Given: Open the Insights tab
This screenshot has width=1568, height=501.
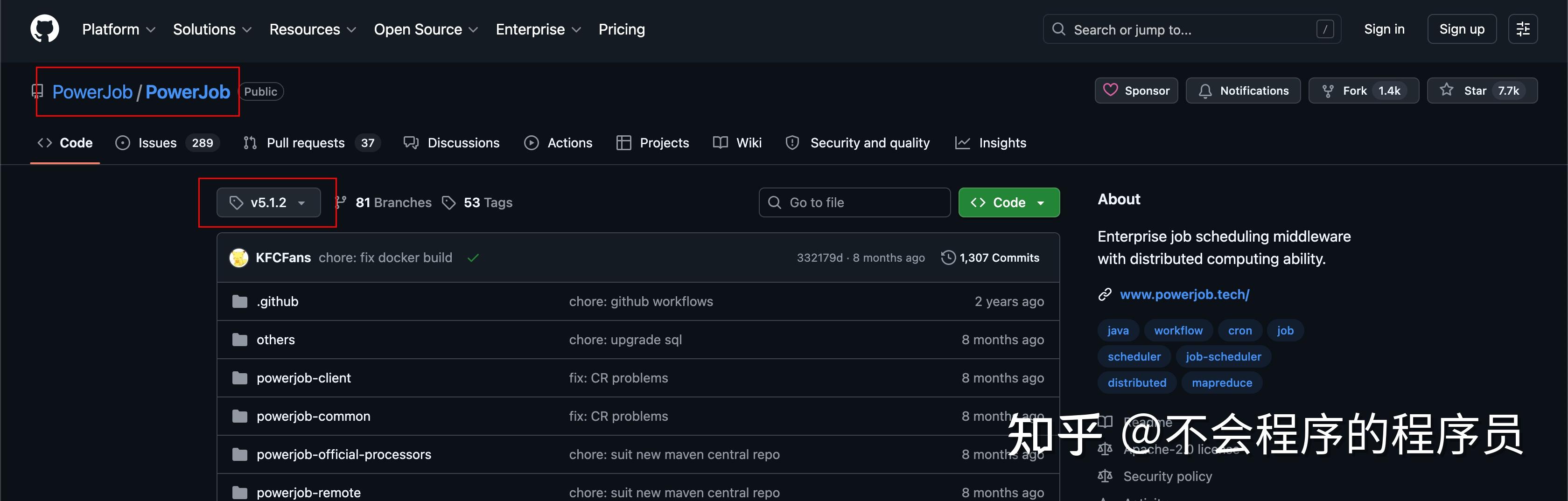Looking at the screenshot, I should tap(990, 143).
